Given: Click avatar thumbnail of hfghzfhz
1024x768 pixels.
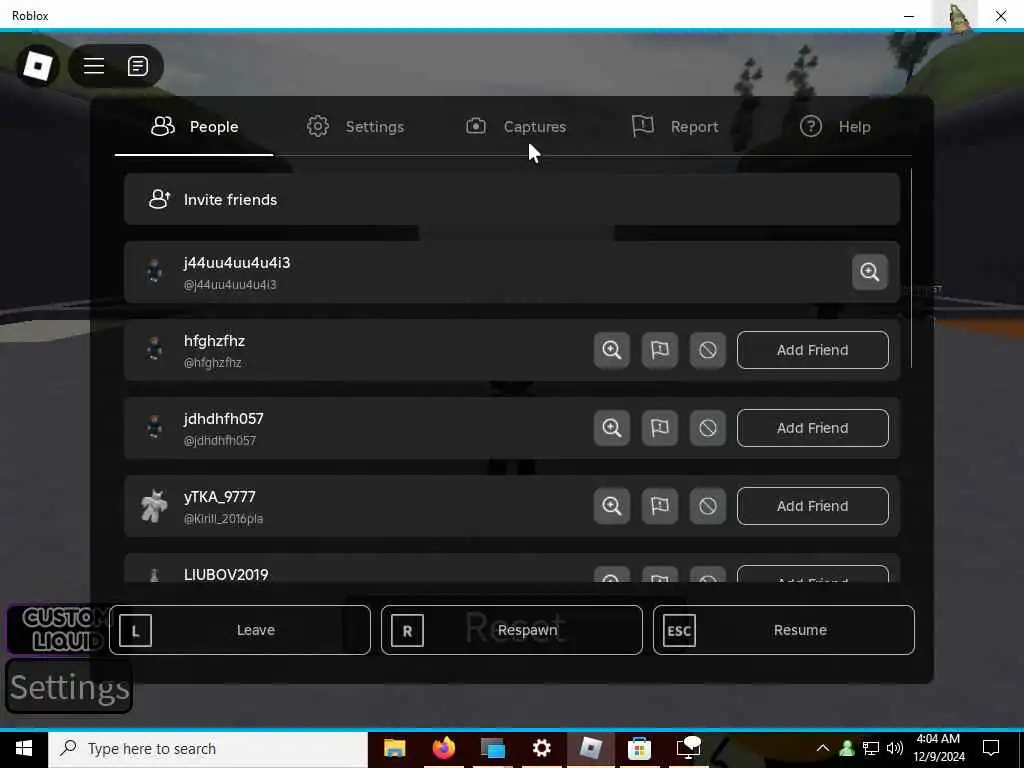Looking at the screenshot, I should [154, 350].
